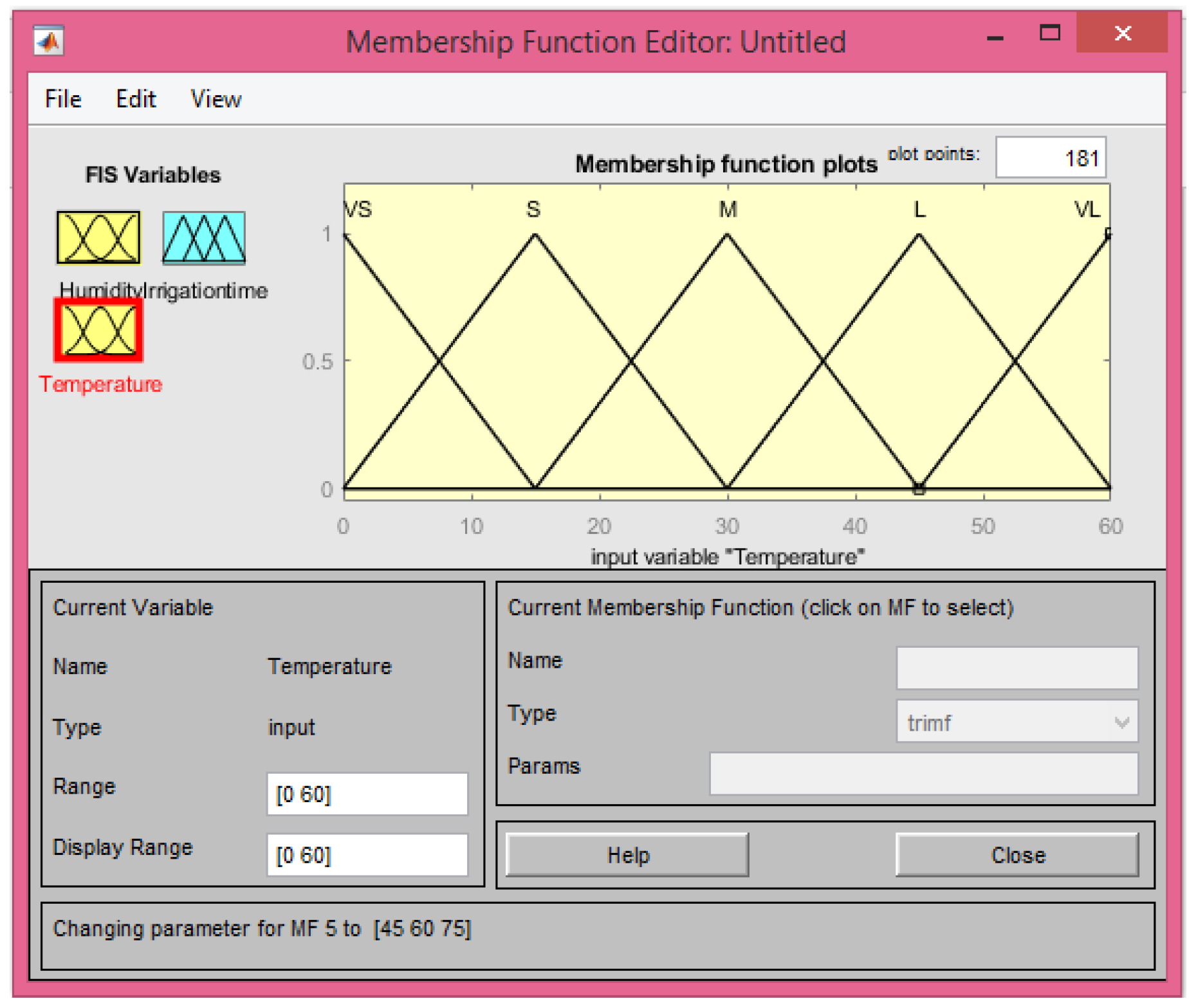Select the VS membership function label
Image resolution: width=1196 pixels, height=1008 pixels.
[358, 210]
